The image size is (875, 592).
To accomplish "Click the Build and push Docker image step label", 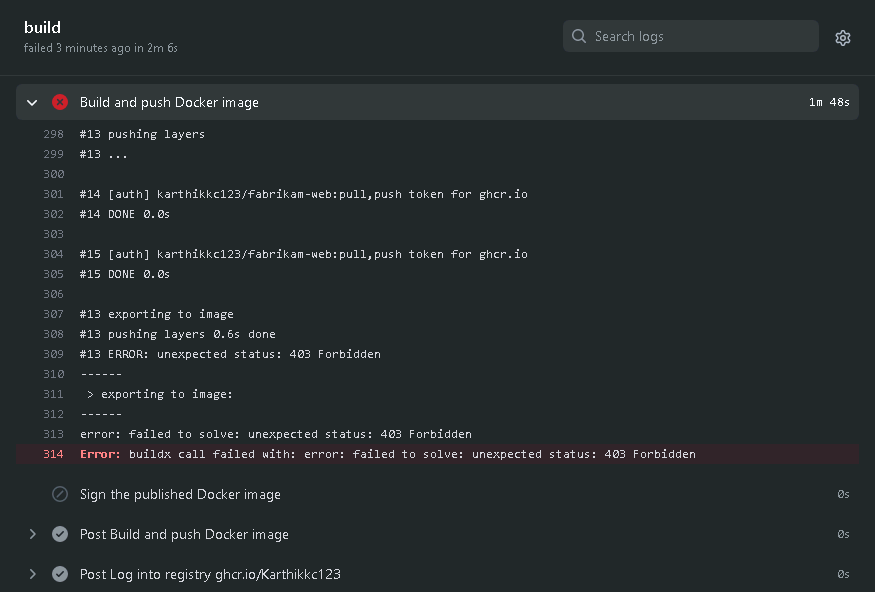I will (169, 102).
